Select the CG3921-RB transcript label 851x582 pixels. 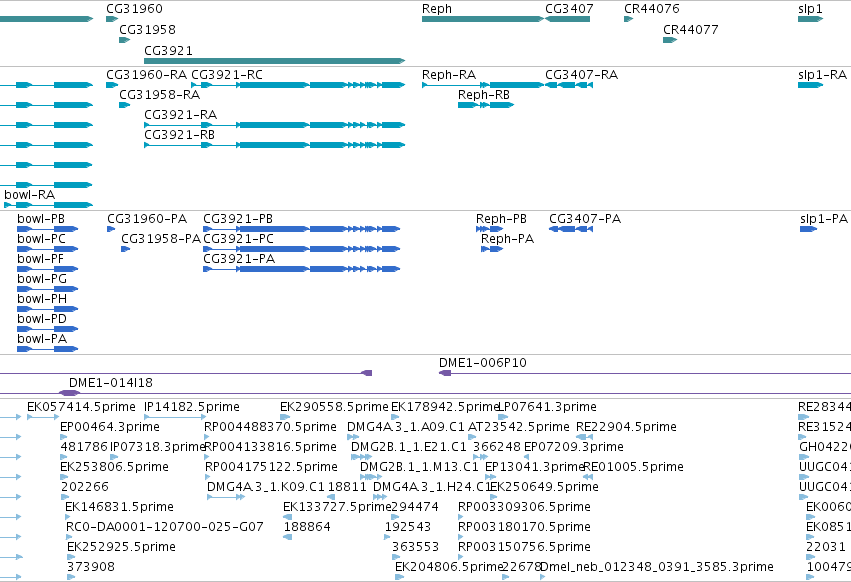(179, 135)
